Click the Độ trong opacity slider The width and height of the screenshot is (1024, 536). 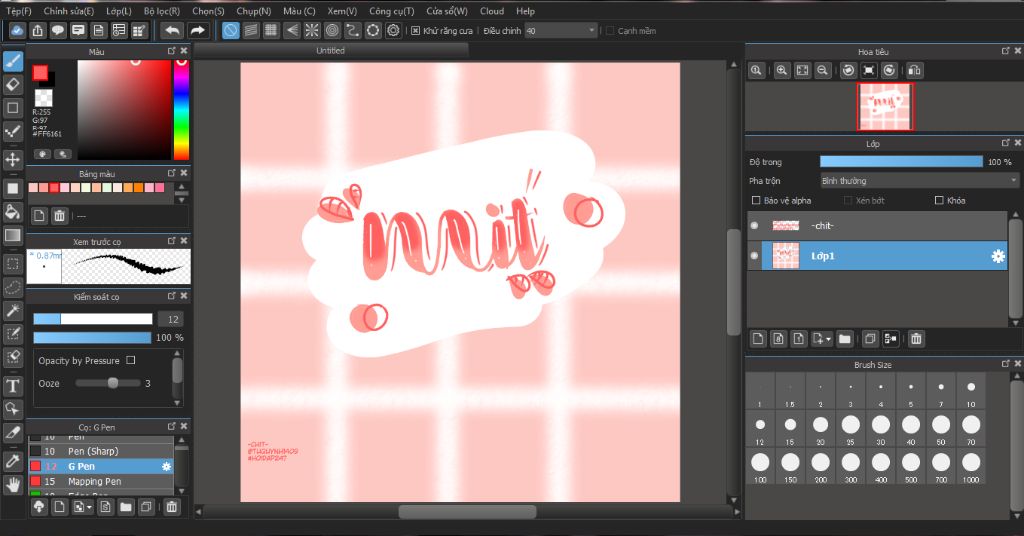click(x=901, y=161)
